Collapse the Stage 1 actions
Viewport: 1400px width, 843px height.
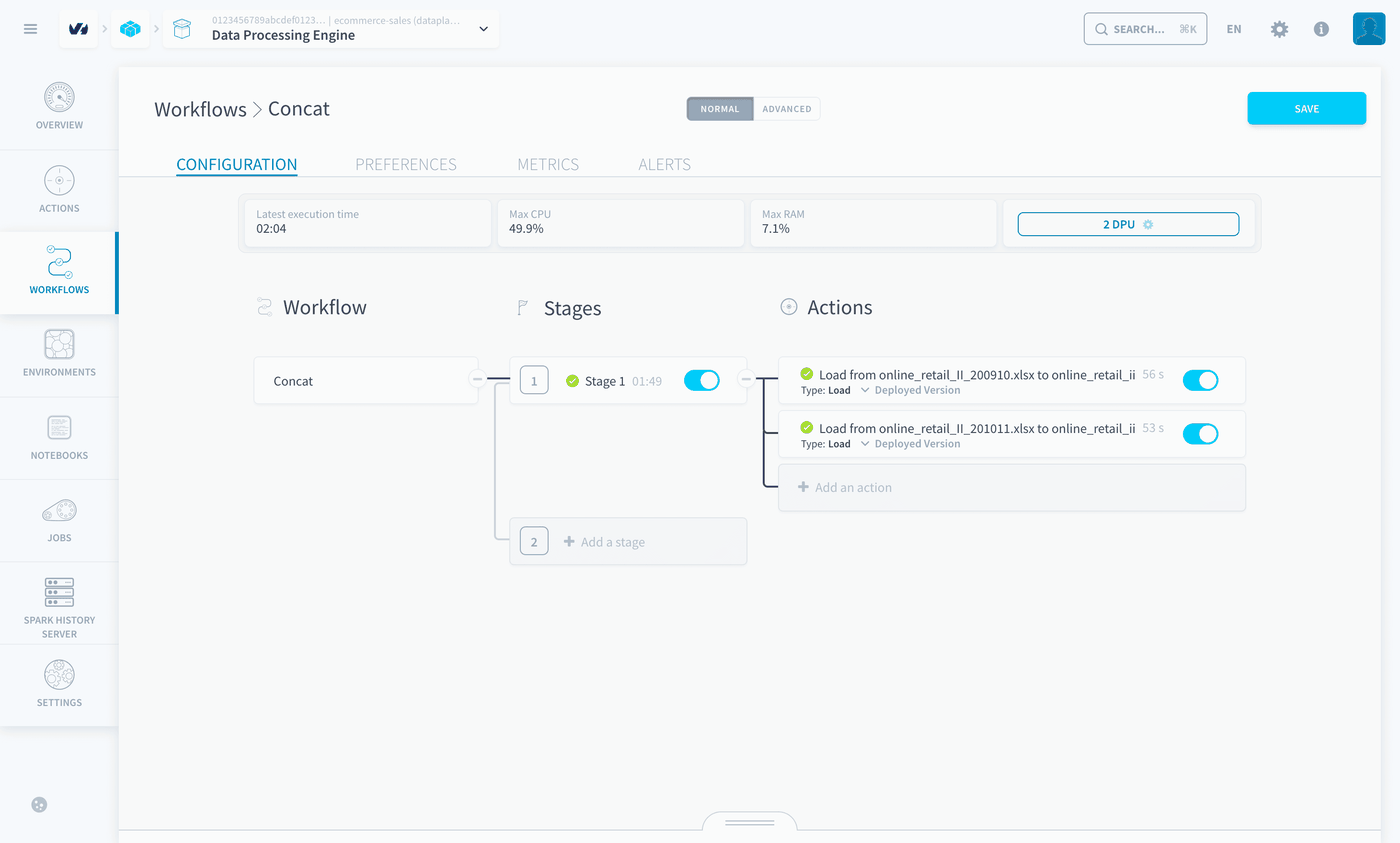(x=746, y=379)
